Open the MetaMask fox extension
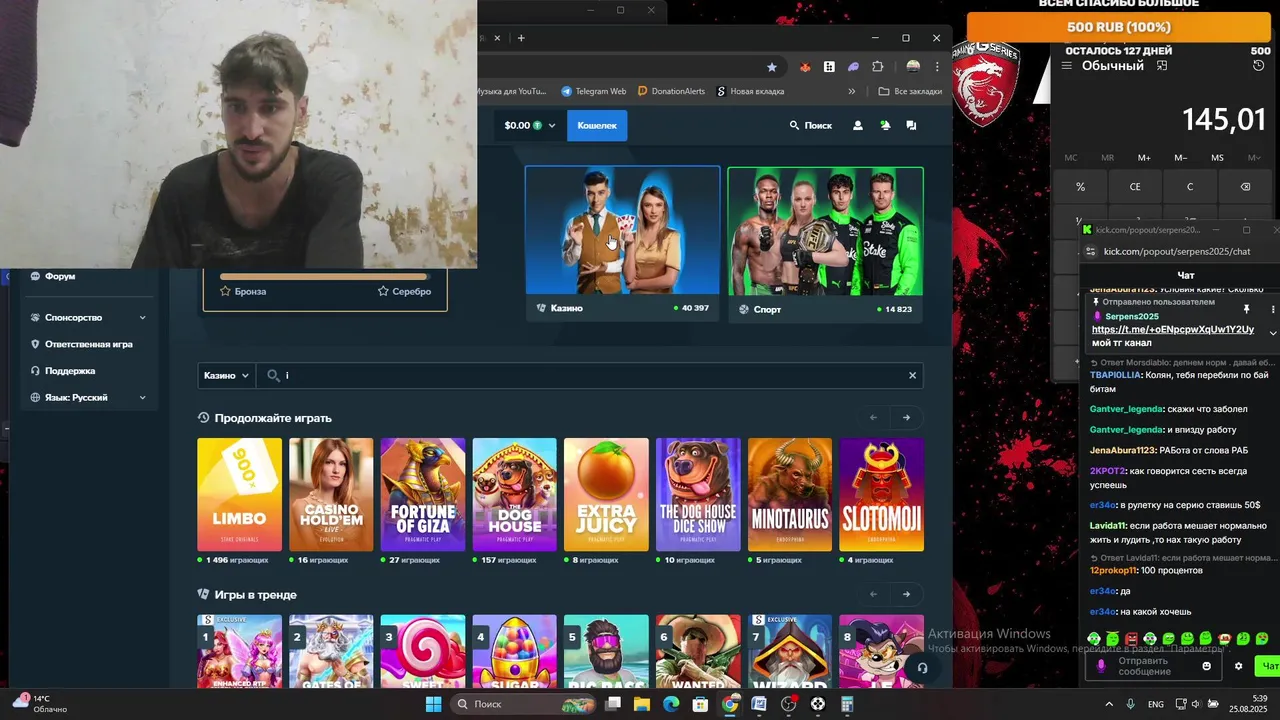 [805, 67]
